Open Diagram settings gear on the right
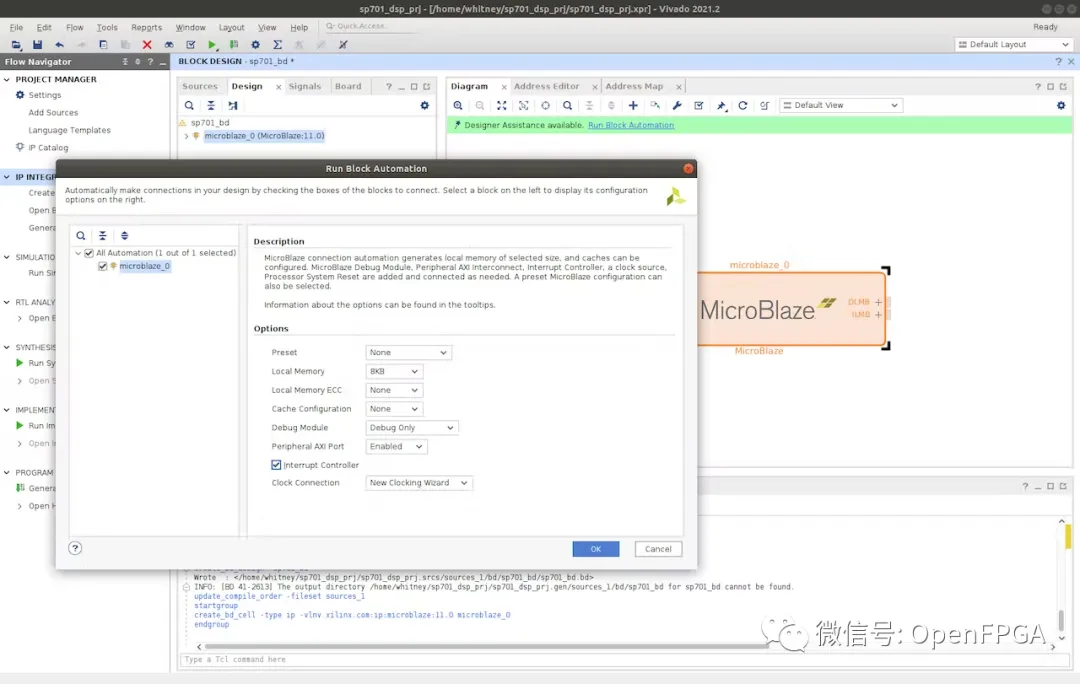 1061,105
